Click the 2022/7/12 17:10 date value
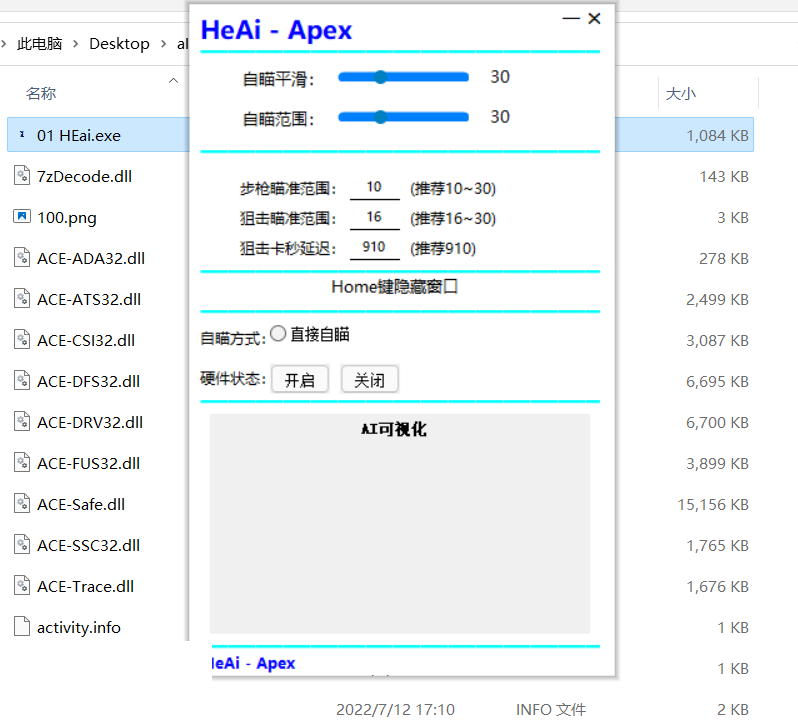This screenshot has height=725, width=798. tap(395, 709)
